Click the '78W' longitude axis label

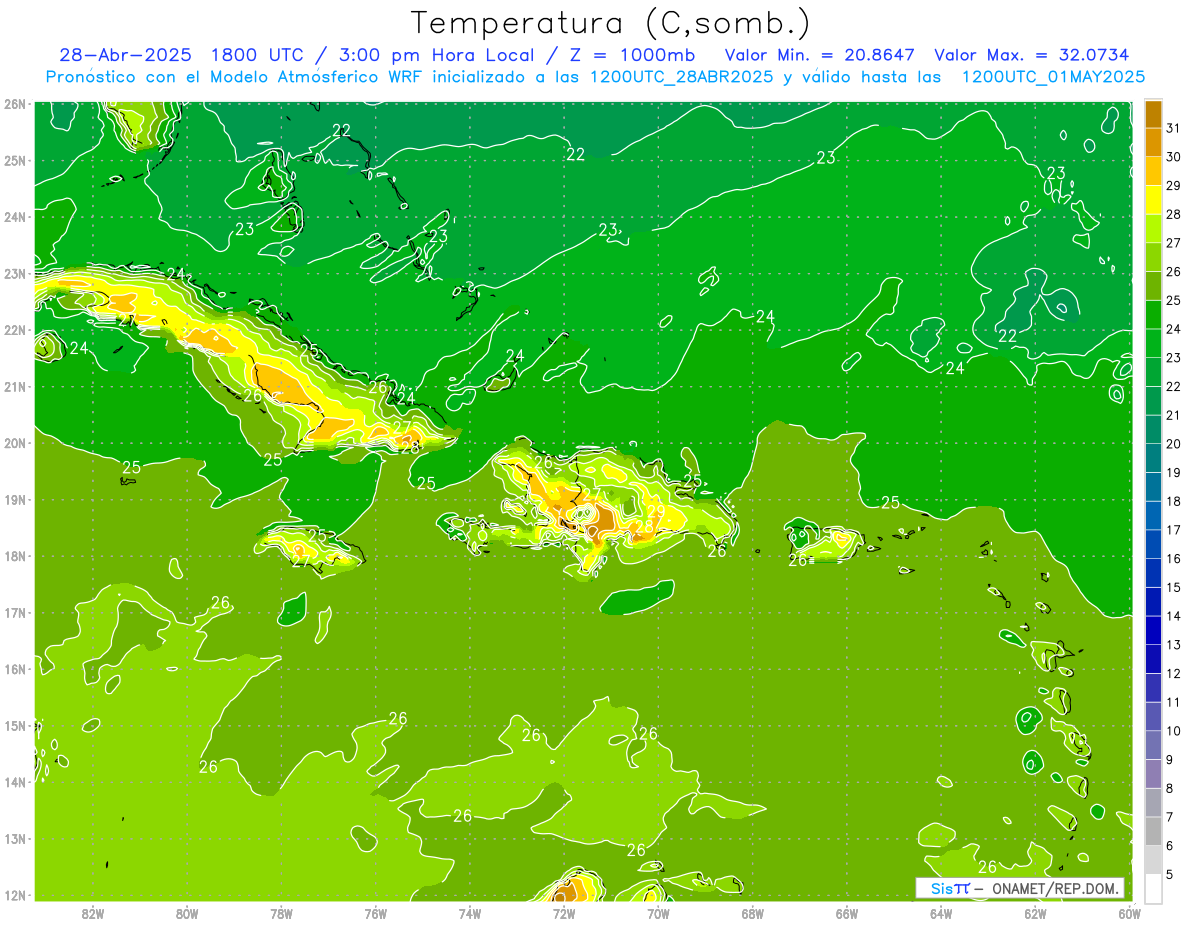pyautogui.click(x=281, y=913)
